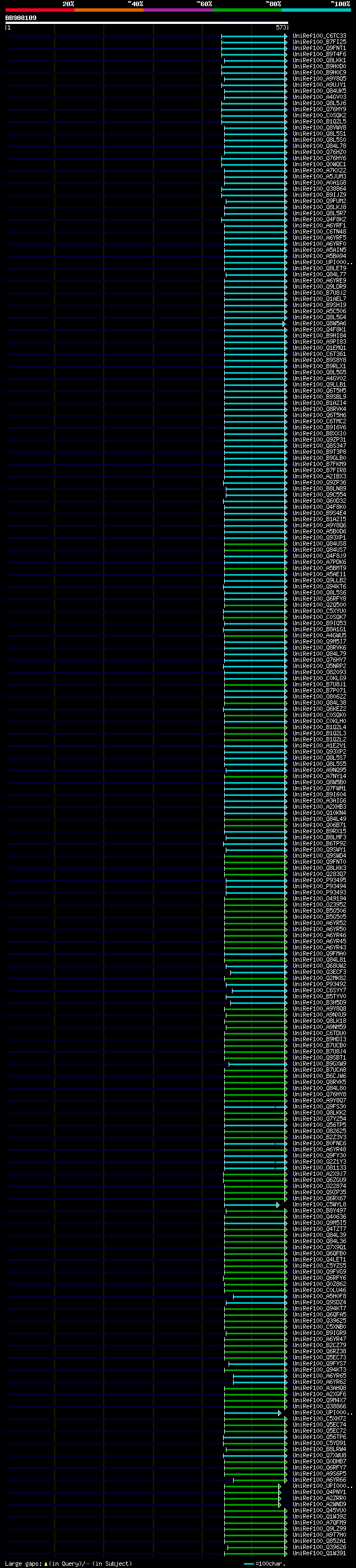Select hit label UniRef100_Q8VWV8

point(319,127)
